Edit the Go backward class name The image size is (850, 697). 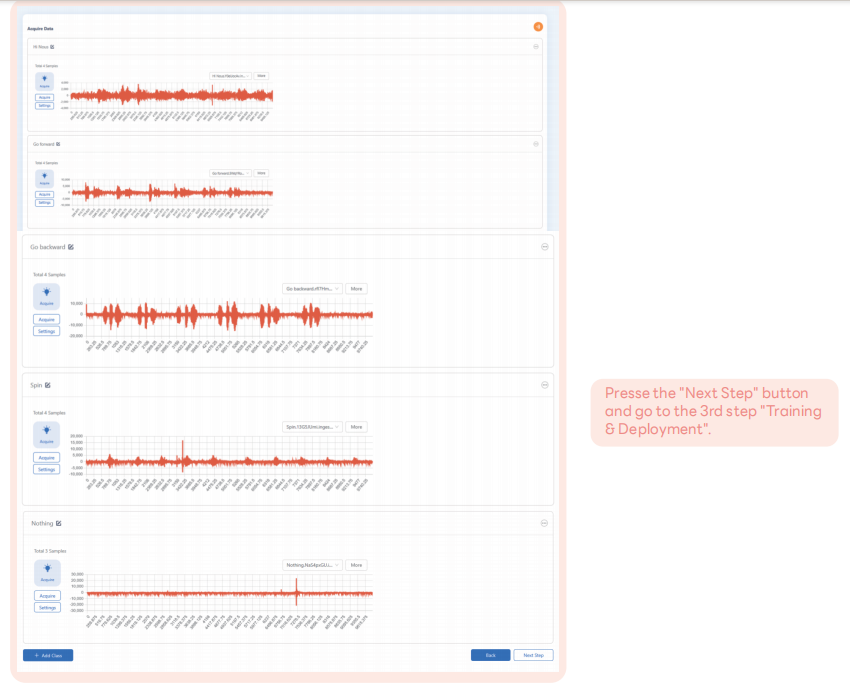click(x=71, y=247)
